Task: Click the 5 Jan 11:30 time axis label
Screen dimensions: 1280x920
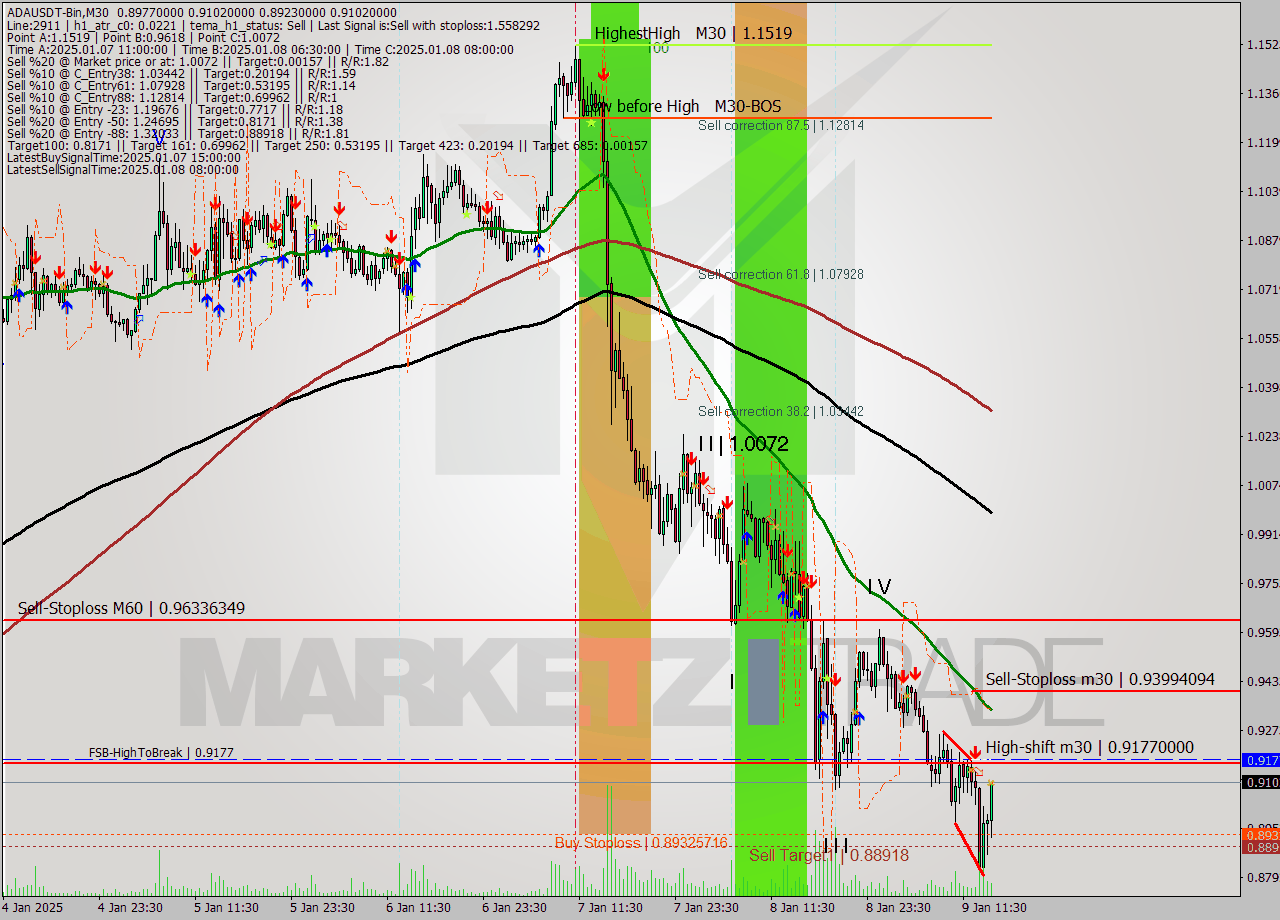Action: tap(226, 908)
